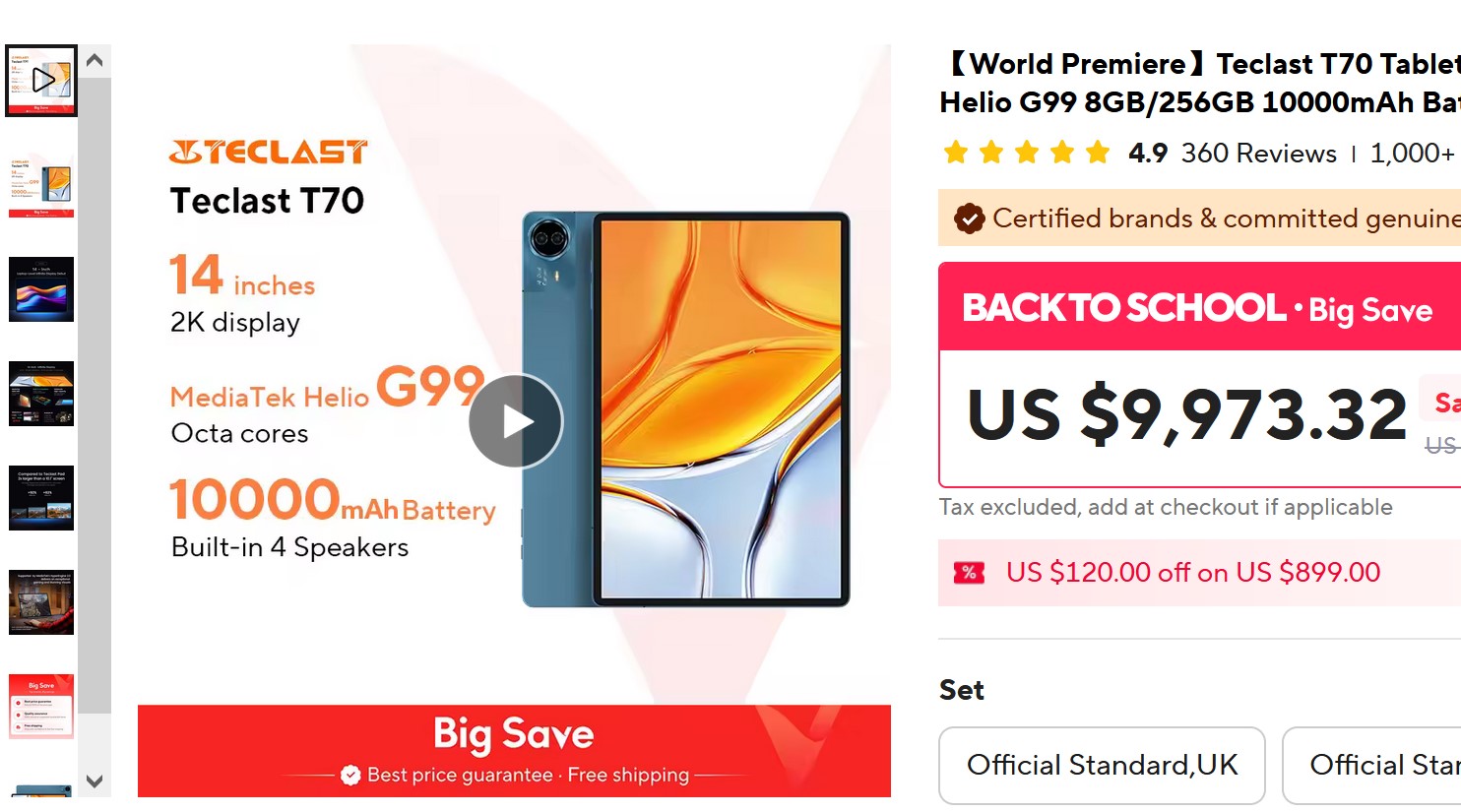Select the first video thumbnail with play icon
The width and height of the screenshot is (1461, 812).
(41, 81)
